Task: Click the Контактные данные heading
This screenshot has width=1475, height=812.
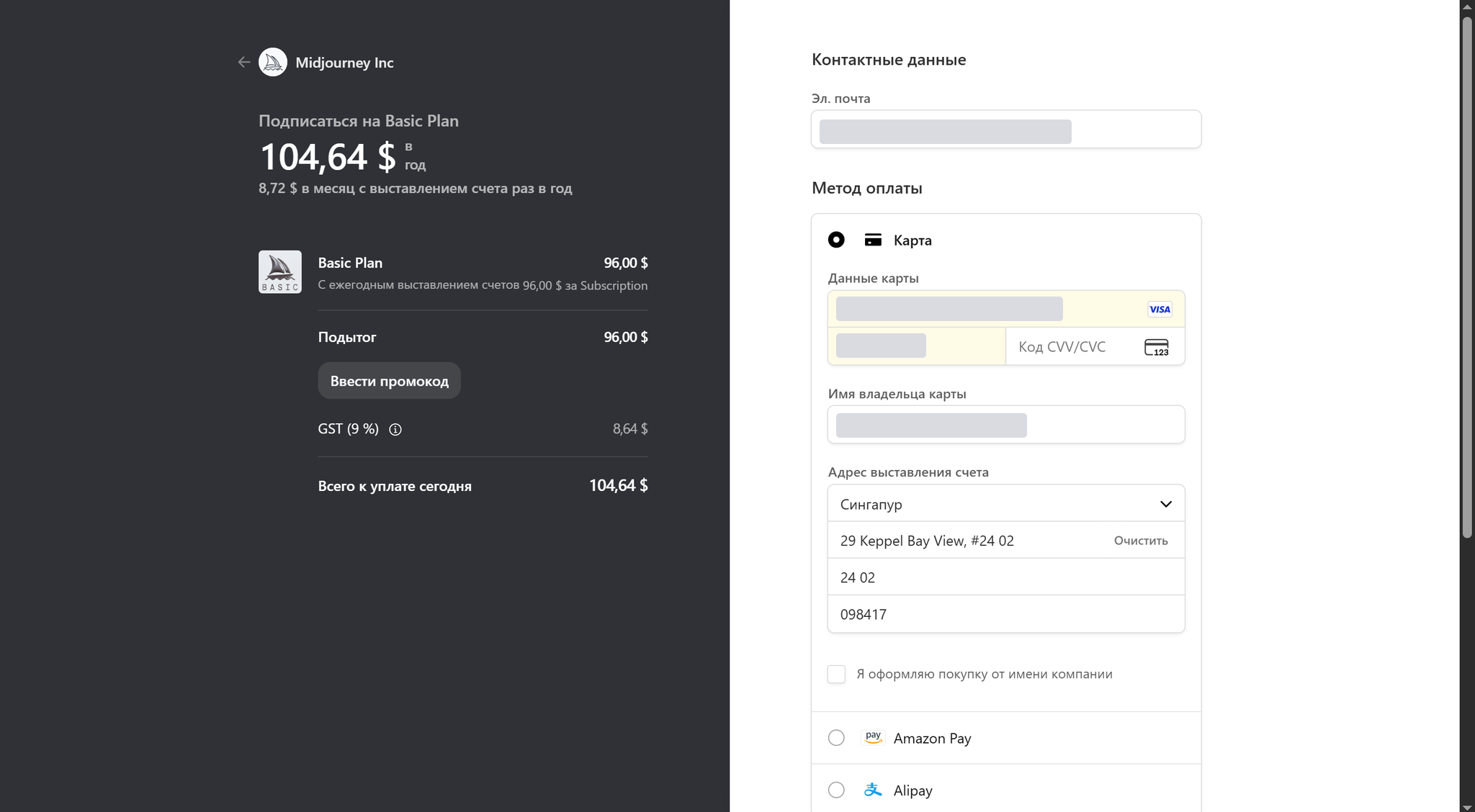Action: click(889, 60)
